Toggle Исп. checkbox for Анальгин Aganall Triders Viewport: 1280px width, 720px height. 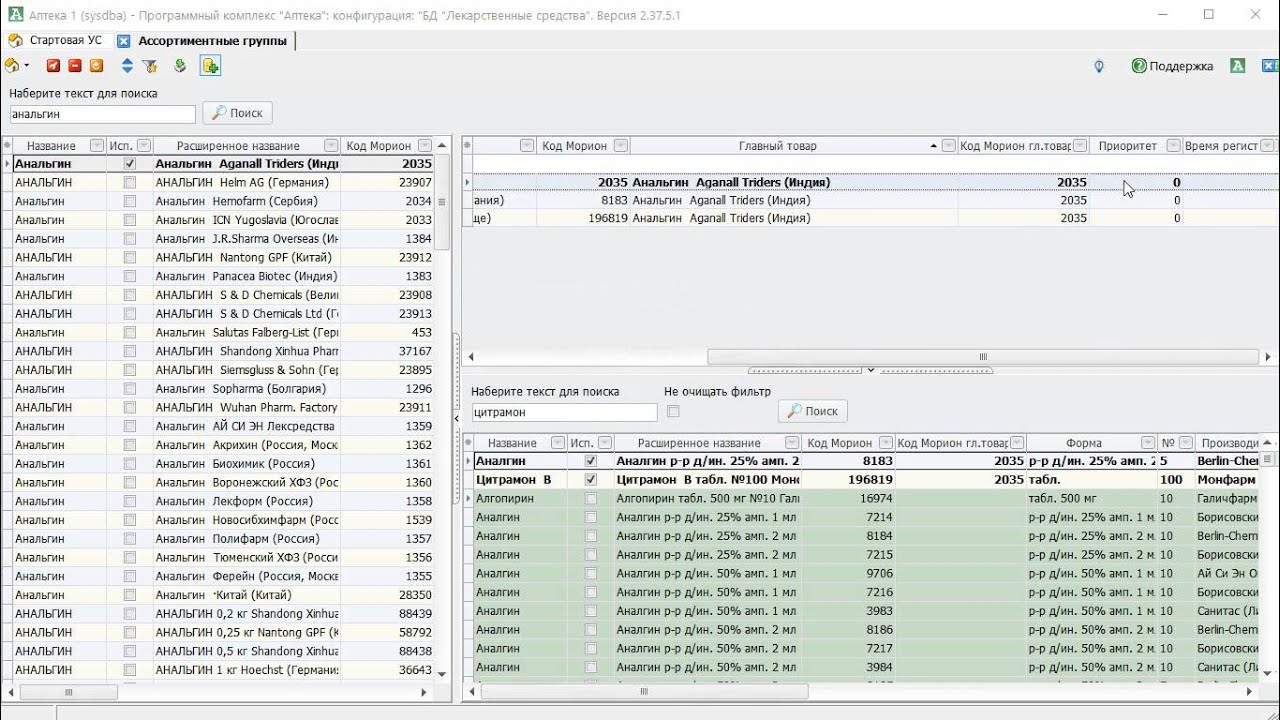pyautogui.click(x=129, y=164)
